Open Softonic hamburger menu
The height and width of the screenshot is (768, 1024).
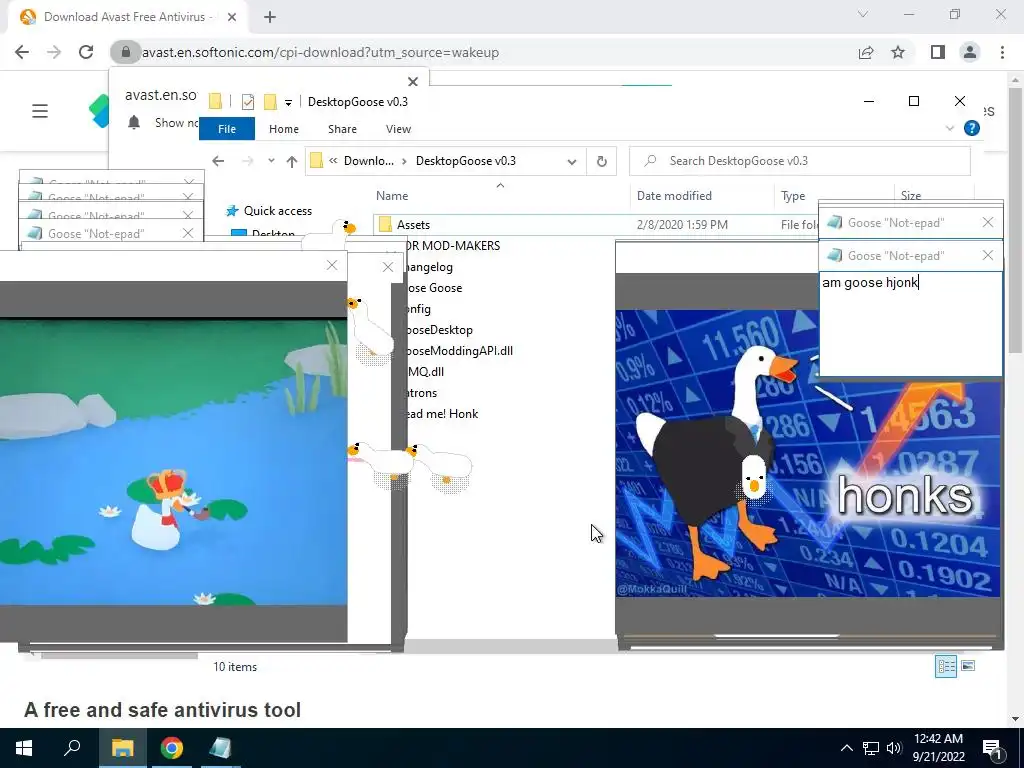[x=40, y=111]
